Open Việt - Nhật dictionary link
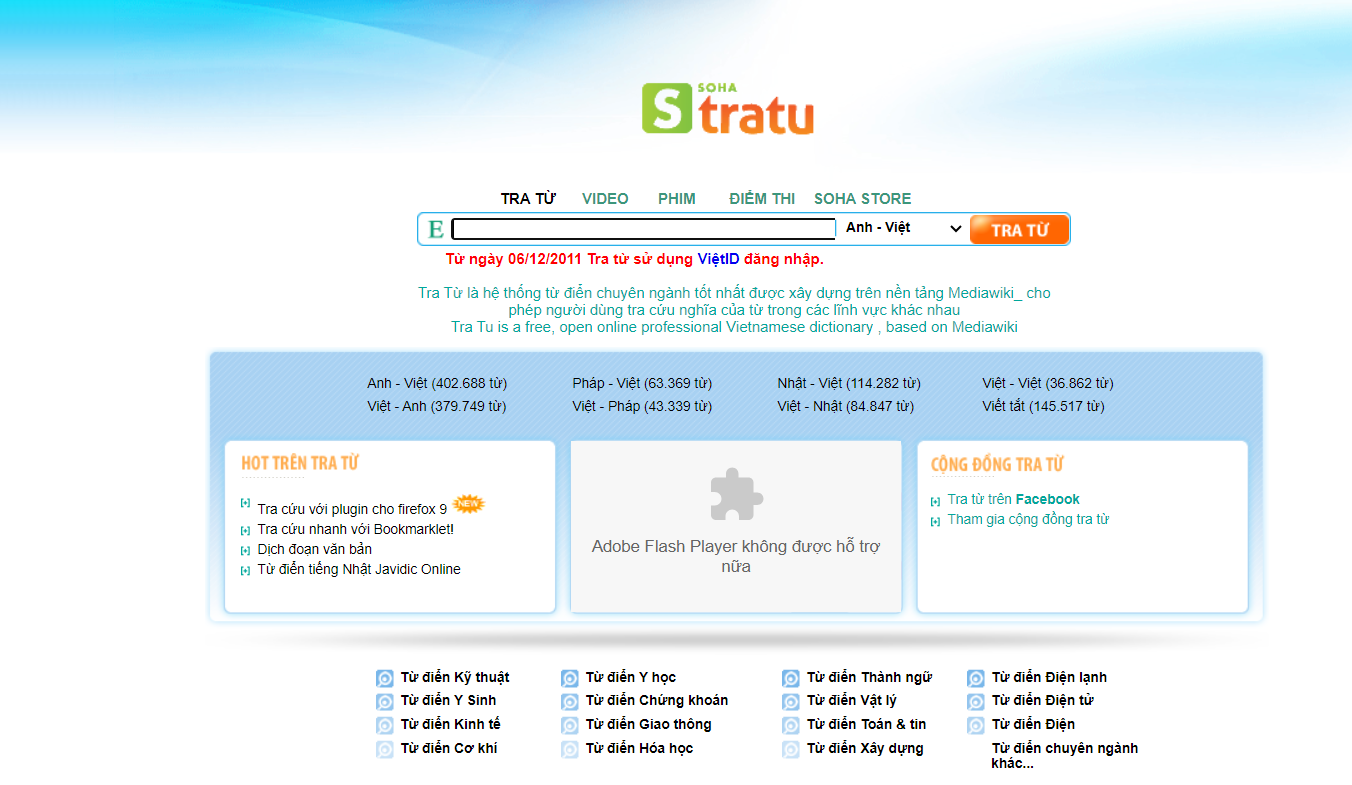The height and width of the screenshot is (785, 1352). (x=846, y=406)
